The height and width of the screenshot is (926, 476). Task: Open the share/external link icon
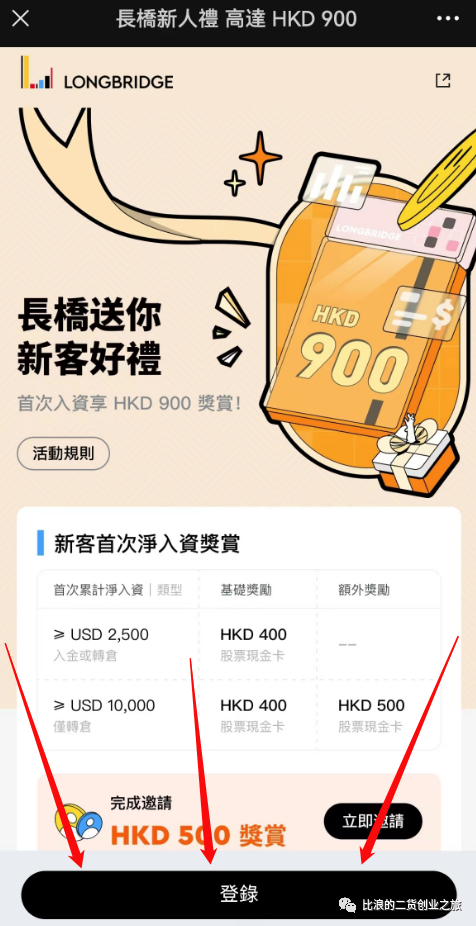[442, 80]
